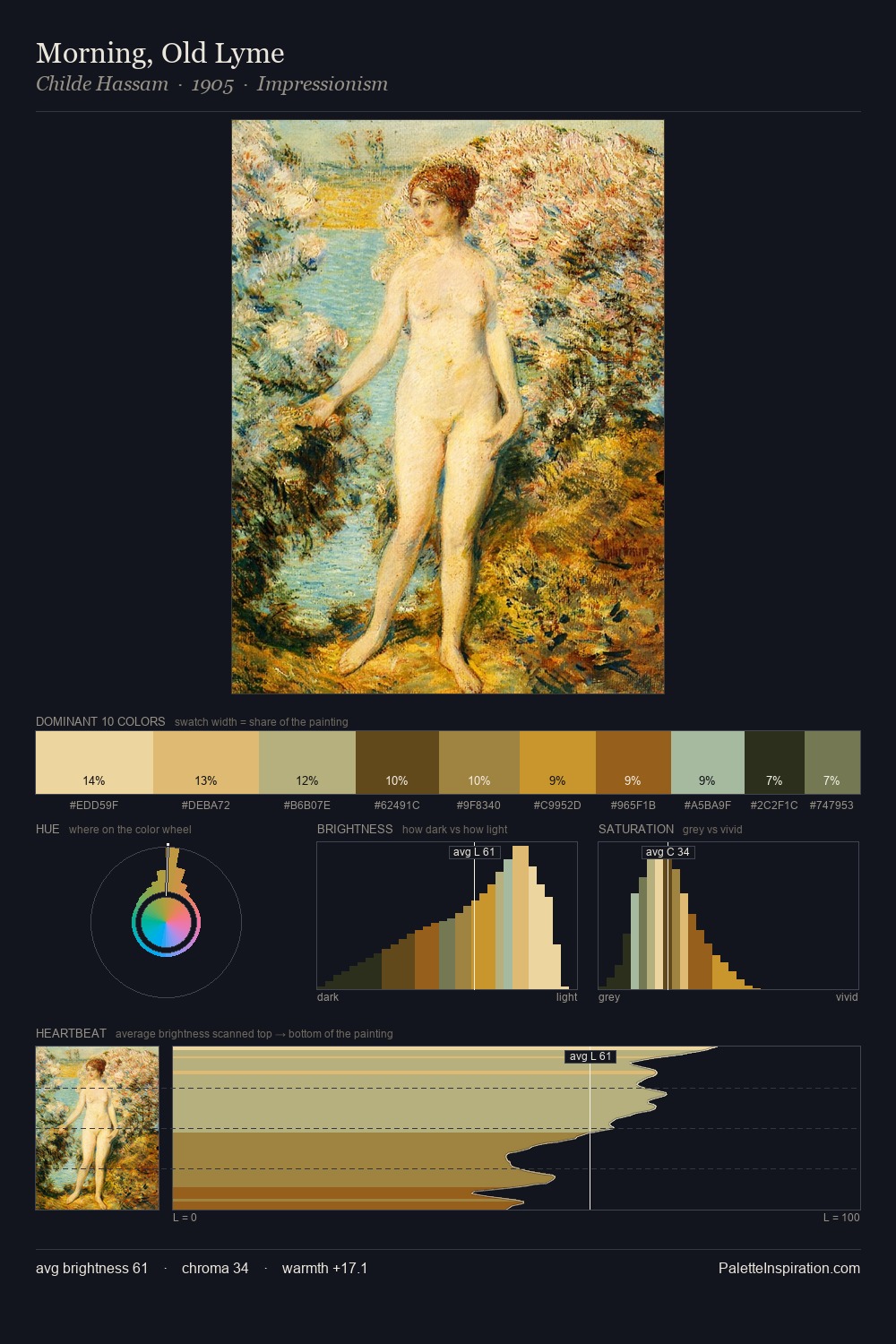
Task: Pick the #B6B07E khaki swatch
Action: [x=306, y=762]
